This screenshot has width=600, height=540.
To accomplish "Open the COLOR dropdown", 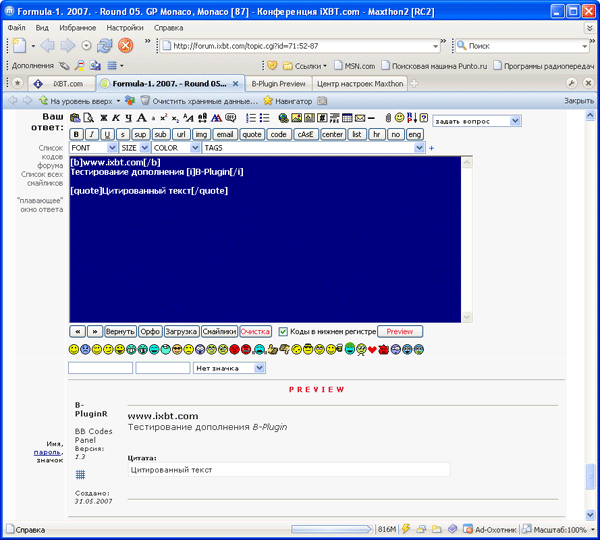I will [x=176, y=148].
